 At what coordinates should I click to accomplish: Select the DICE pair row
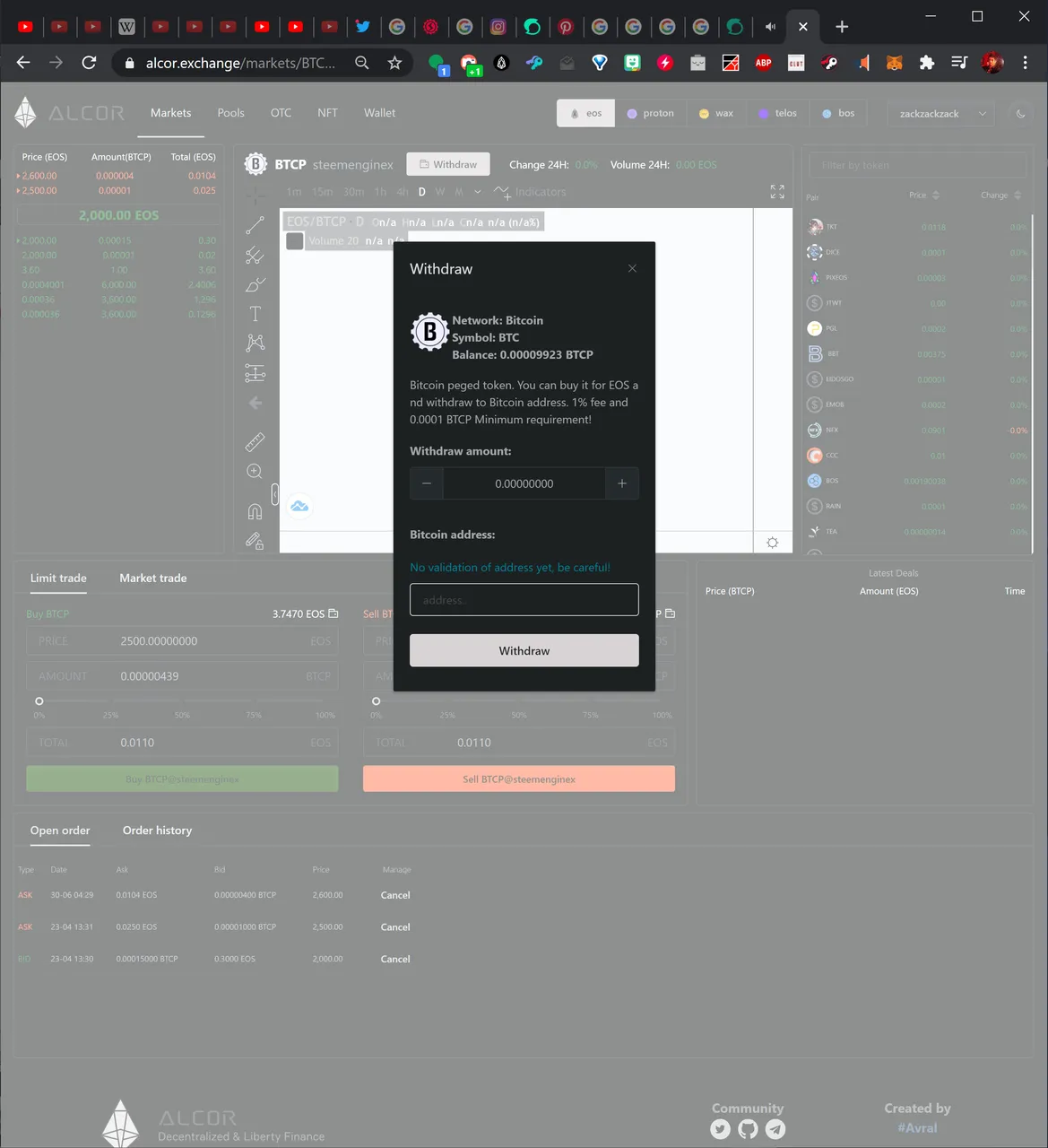point(917,252)
